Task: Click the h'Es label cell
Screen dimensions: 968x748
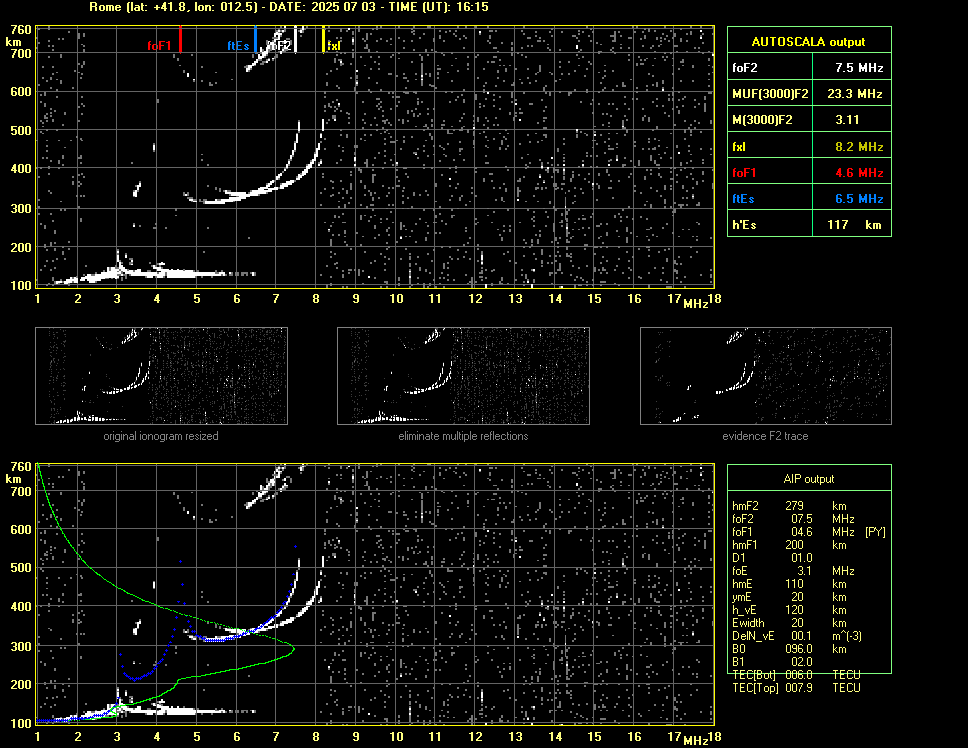Action: (x=770, y=224)
